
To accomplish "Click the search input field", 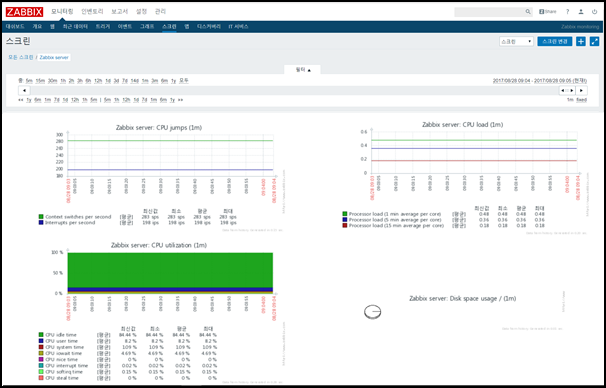I will coord(489,12).
